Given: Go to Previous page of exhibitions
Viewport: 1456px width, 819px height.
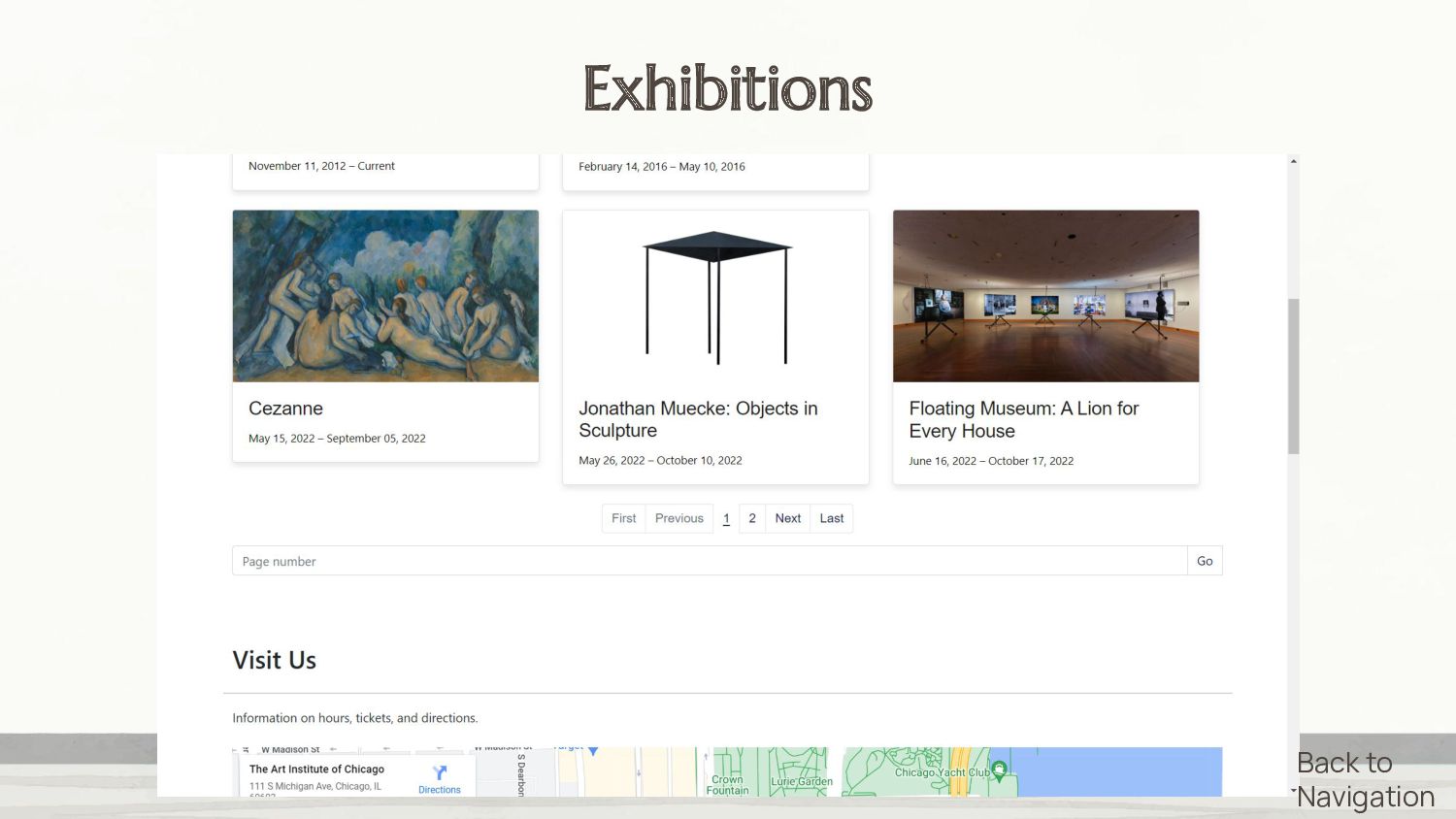Looking at the screenshot, I should point(679,518).
